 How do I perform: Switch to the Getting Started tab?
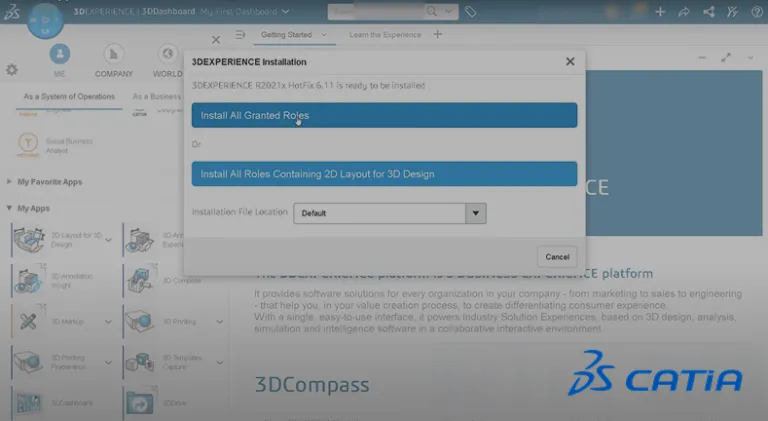coord(286,35)
